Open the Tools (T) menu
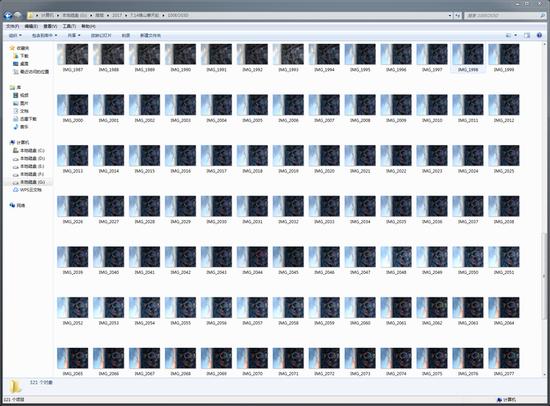The height and width of the screenshot is (406, 550). (69, 26)
